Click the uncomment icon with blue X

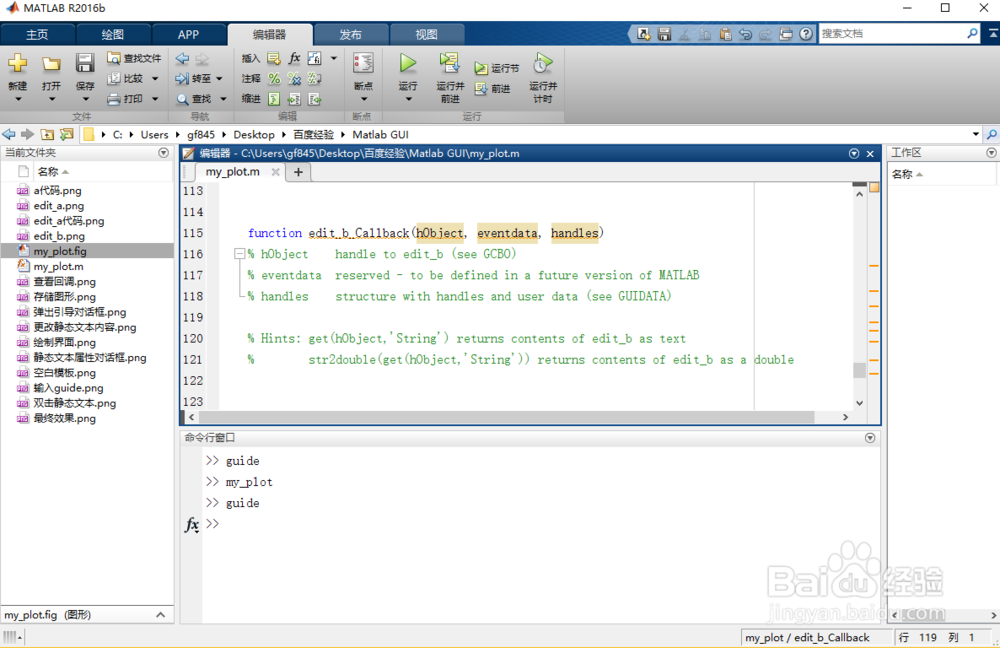click(294, 78)
